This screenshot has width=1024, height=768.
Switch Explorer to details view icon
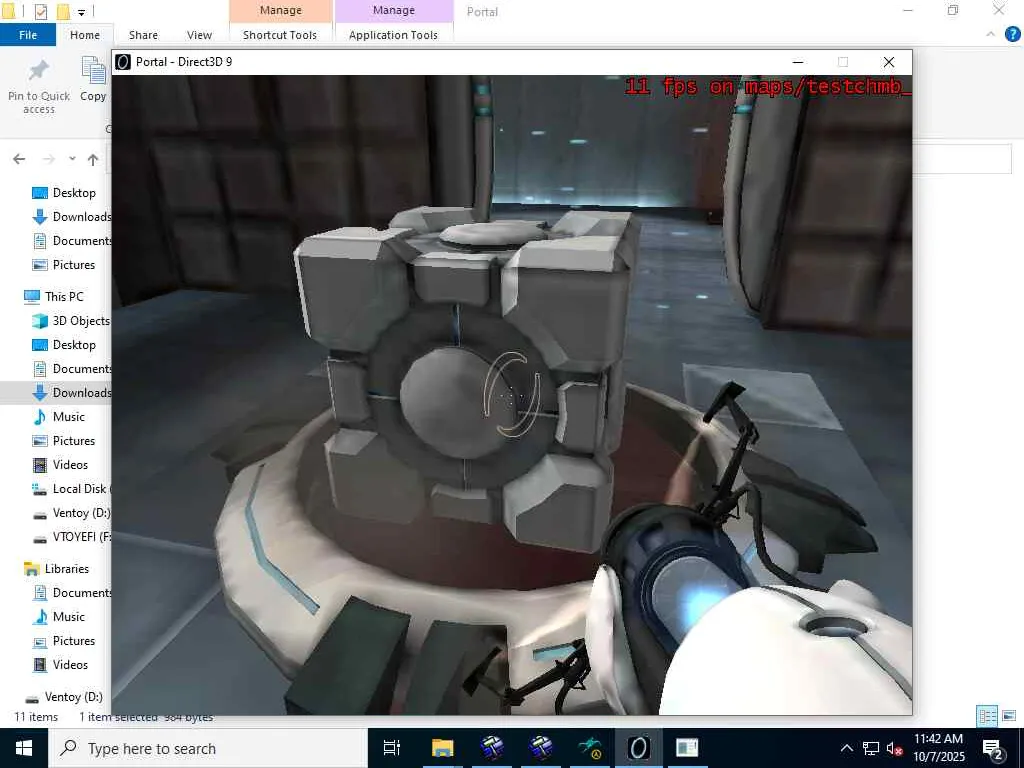987,716
